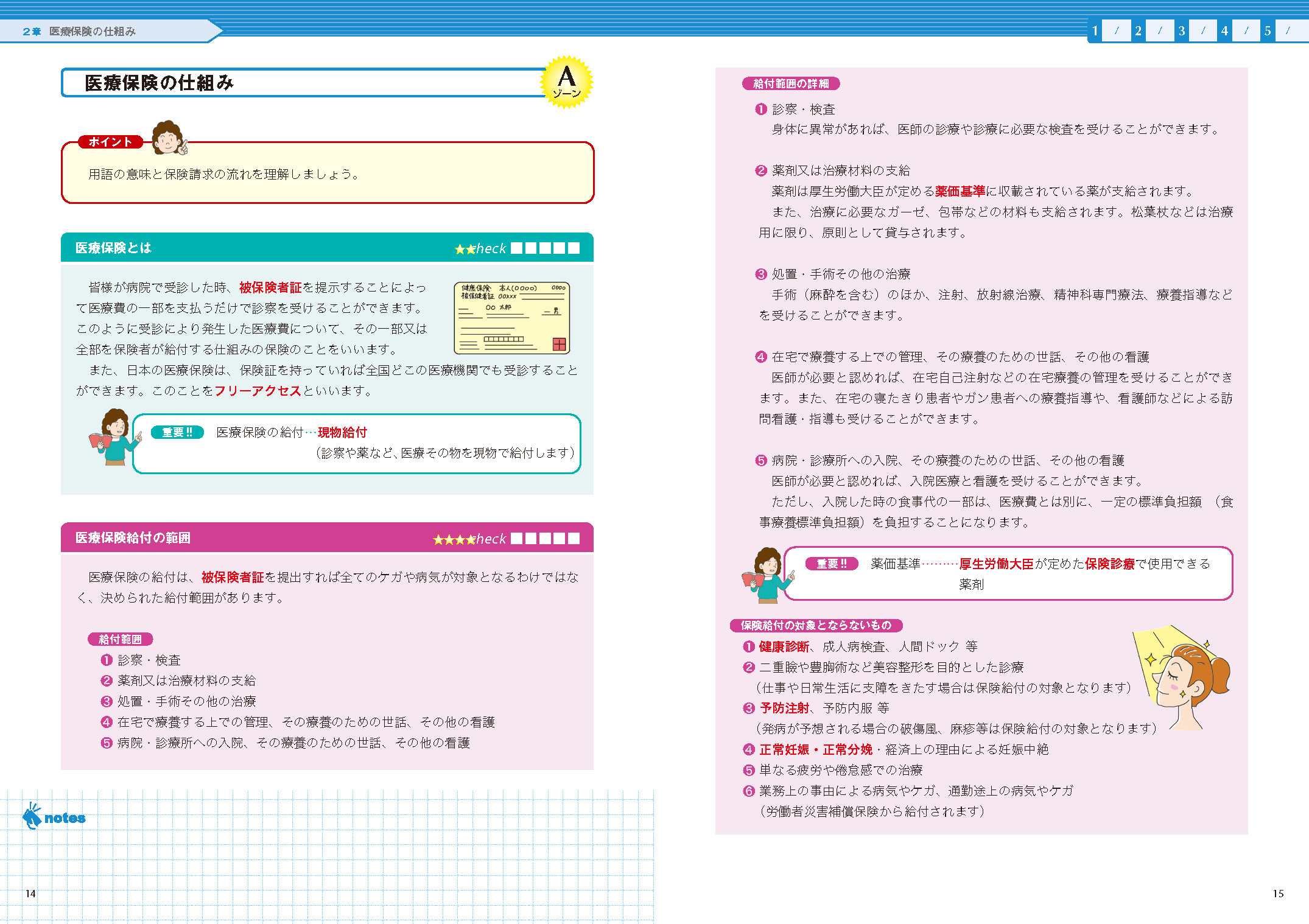Viewport: 1309px width, 924px height.
Task: Tick the last check square in 医療保険給付の範囲 header
Action: (574, 538)
